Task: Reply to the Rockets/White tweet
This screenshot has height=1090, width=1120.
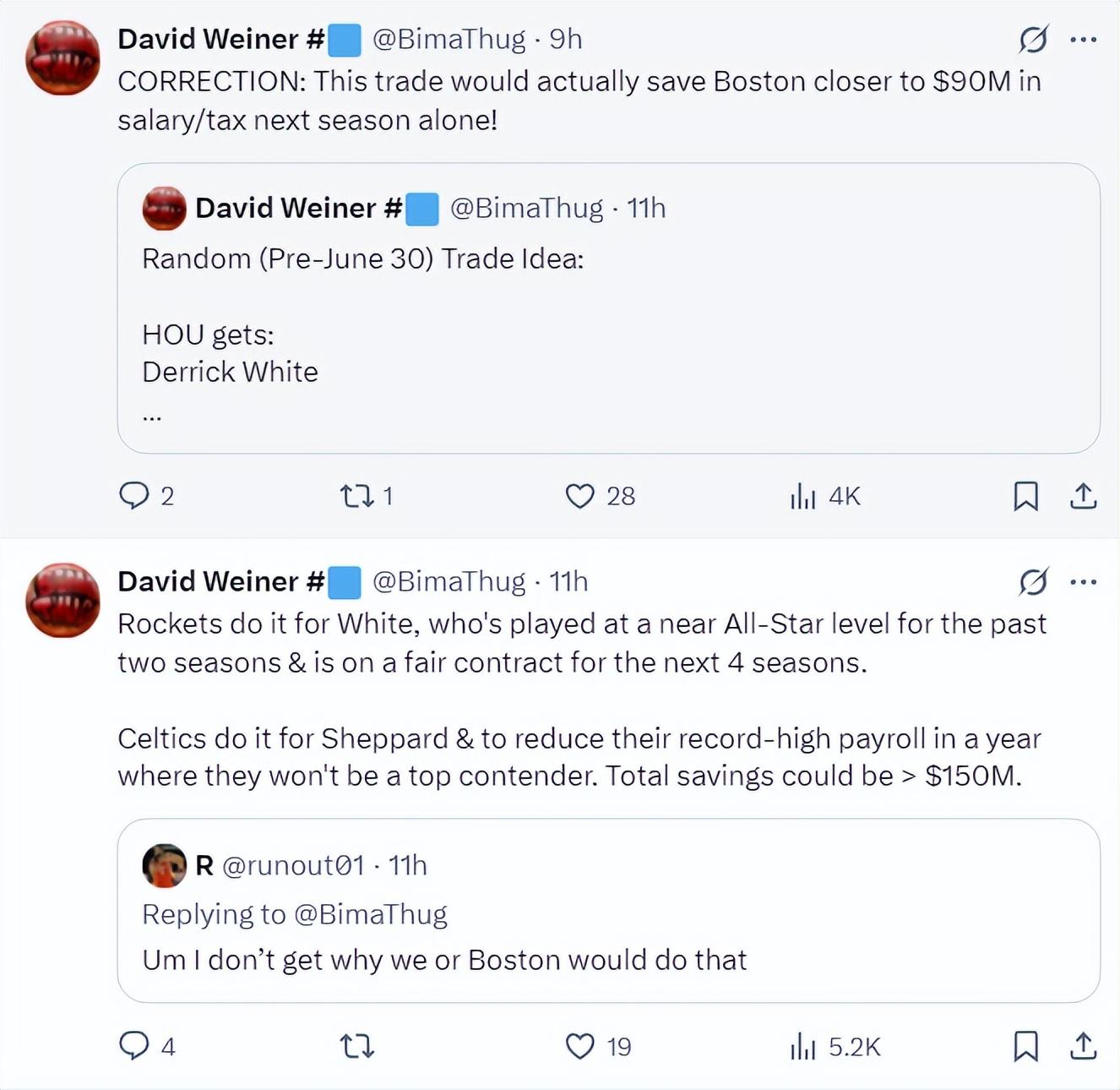Action: (x=133, y=1046)
